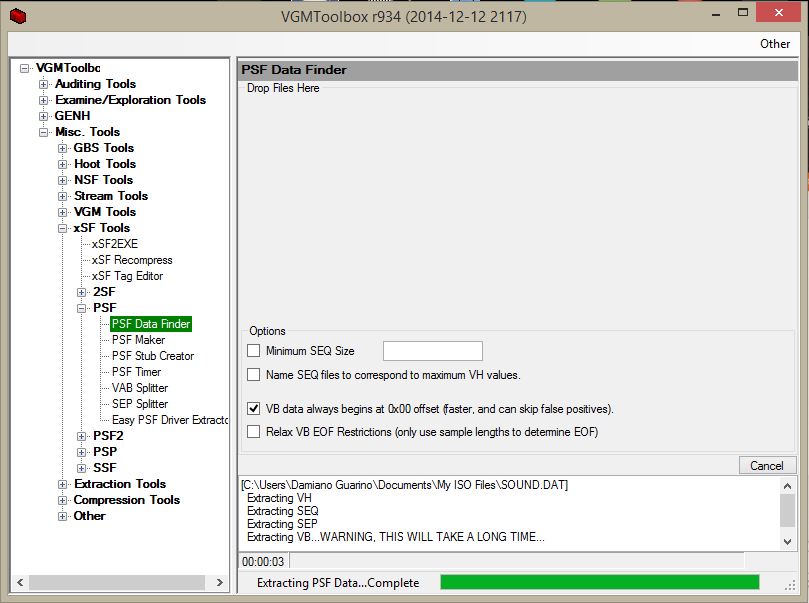Screen dimensions: 809x603
Task: Expand the Compression Tools node
Action: [62, 500]
